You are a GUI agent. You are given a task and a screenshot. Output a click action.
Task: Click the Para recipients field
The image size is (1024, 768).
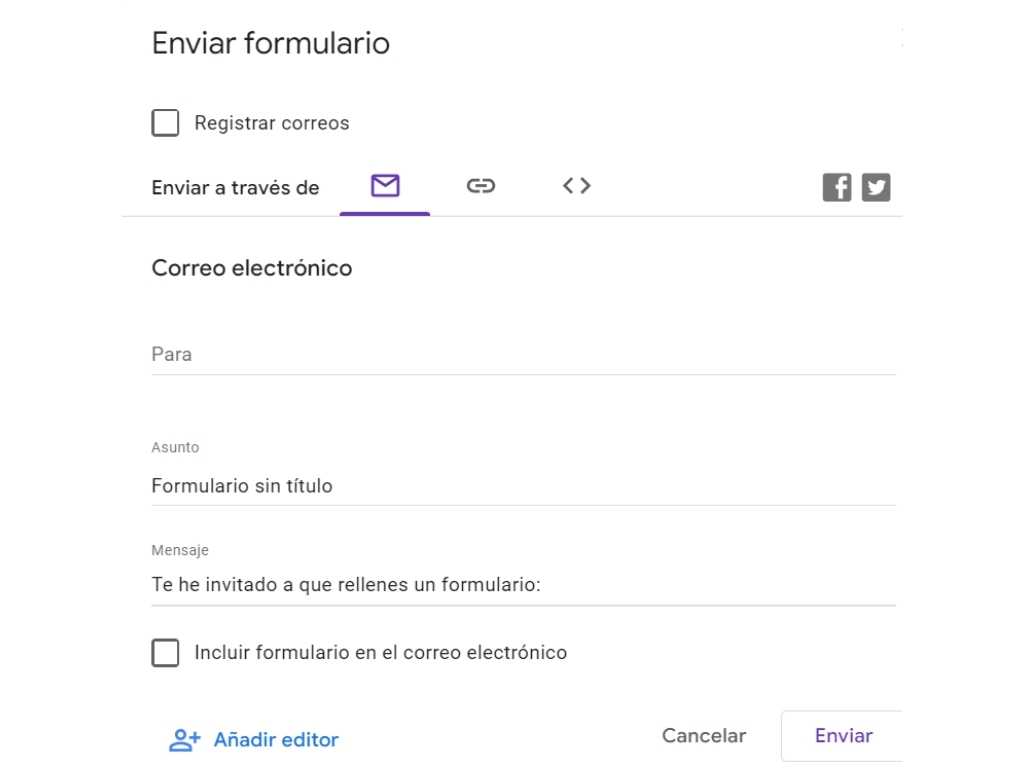pos(520,355)
